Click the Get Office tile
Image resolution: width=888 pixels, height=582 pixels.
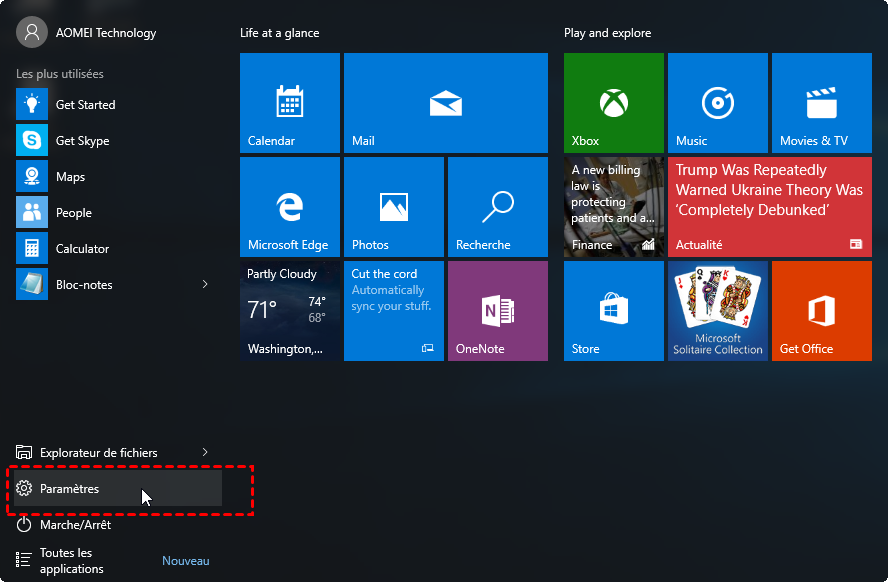click(x=821, y=311)
